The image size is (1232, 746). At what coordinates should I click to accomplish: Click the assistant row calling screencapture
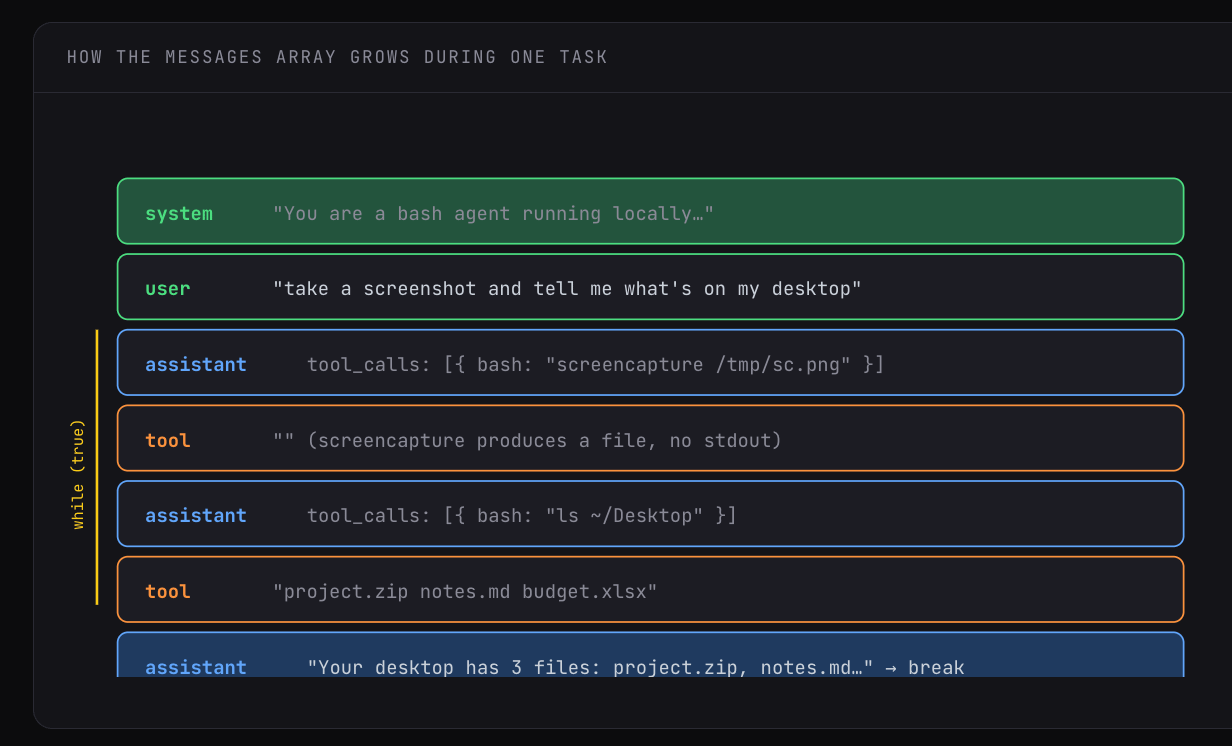coord(650,363)
